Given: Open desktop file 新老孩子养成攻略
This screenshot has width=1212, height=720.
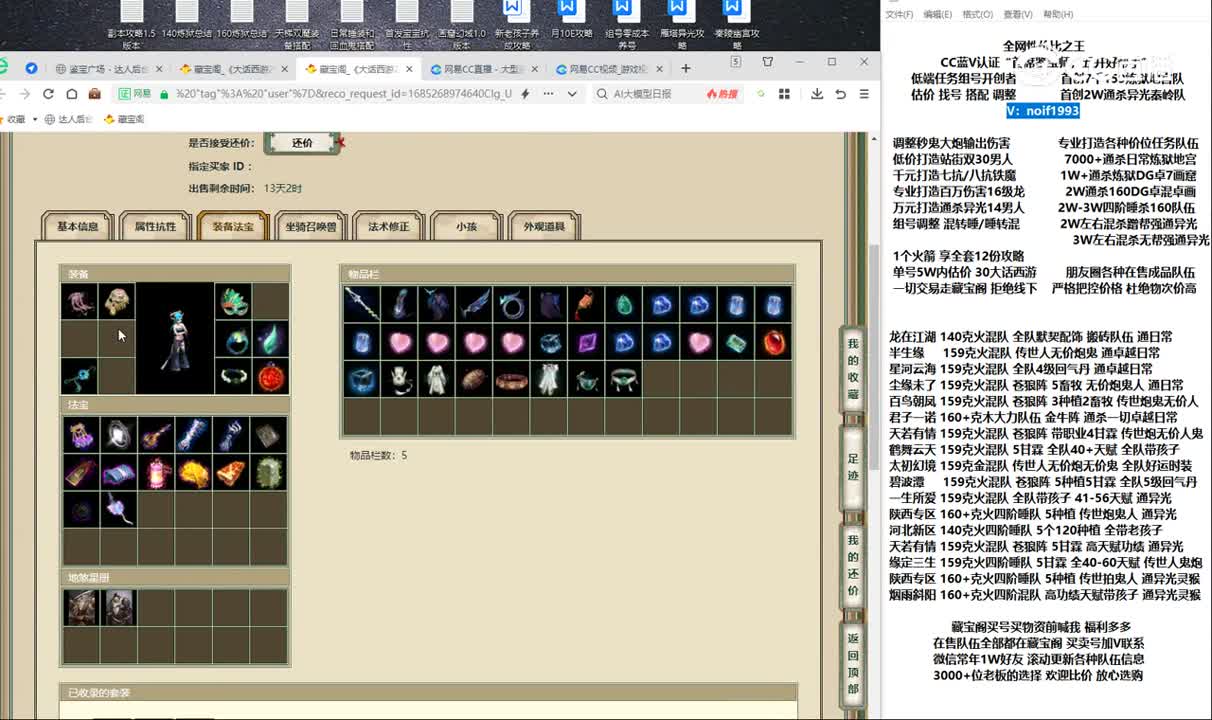Looking at the screenshot, I should pos(517,25).
